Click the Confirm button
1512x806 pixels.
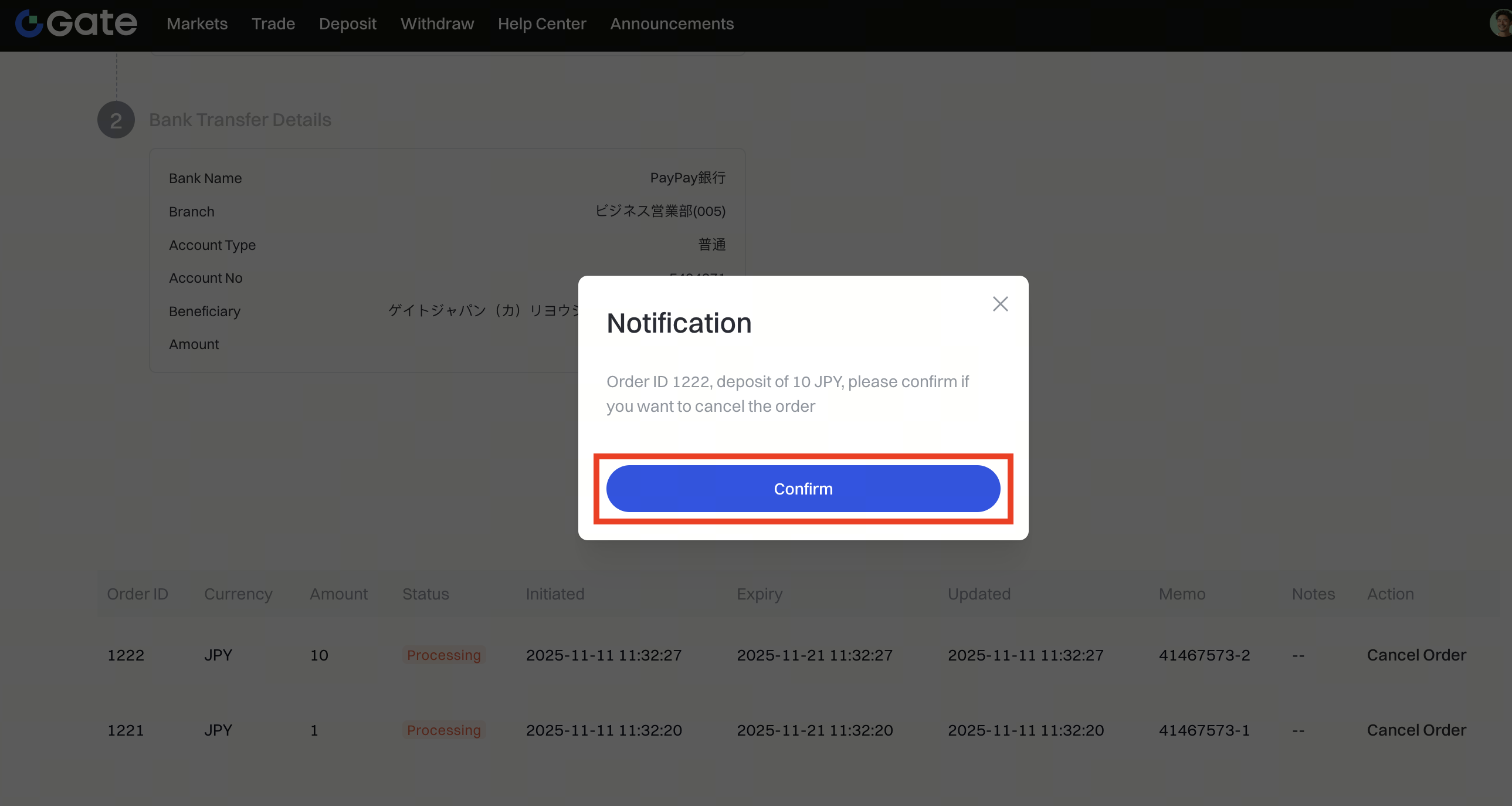(802, 489)
